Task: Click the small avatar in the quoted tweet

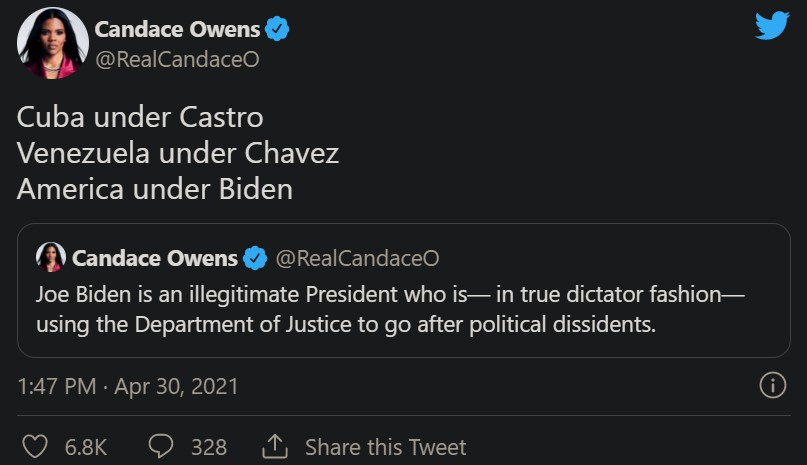Action: click(51, 258)
